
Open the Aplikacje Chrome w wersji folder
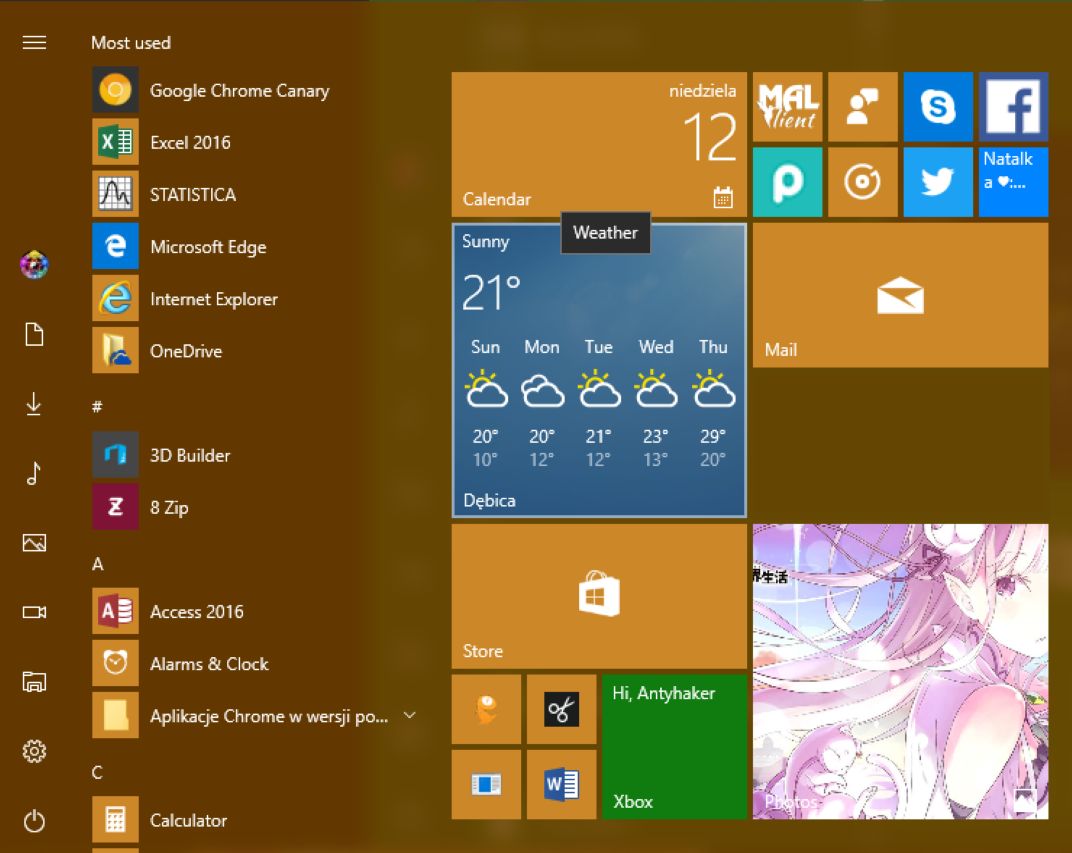click(241, 716)
